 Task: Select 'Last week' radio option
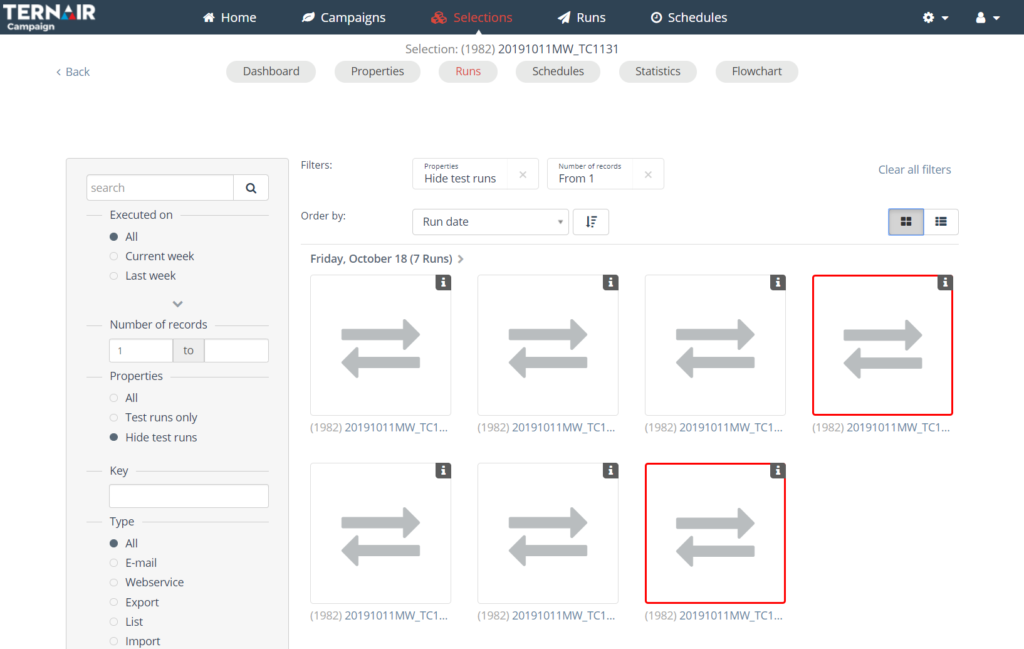(114, 276)
